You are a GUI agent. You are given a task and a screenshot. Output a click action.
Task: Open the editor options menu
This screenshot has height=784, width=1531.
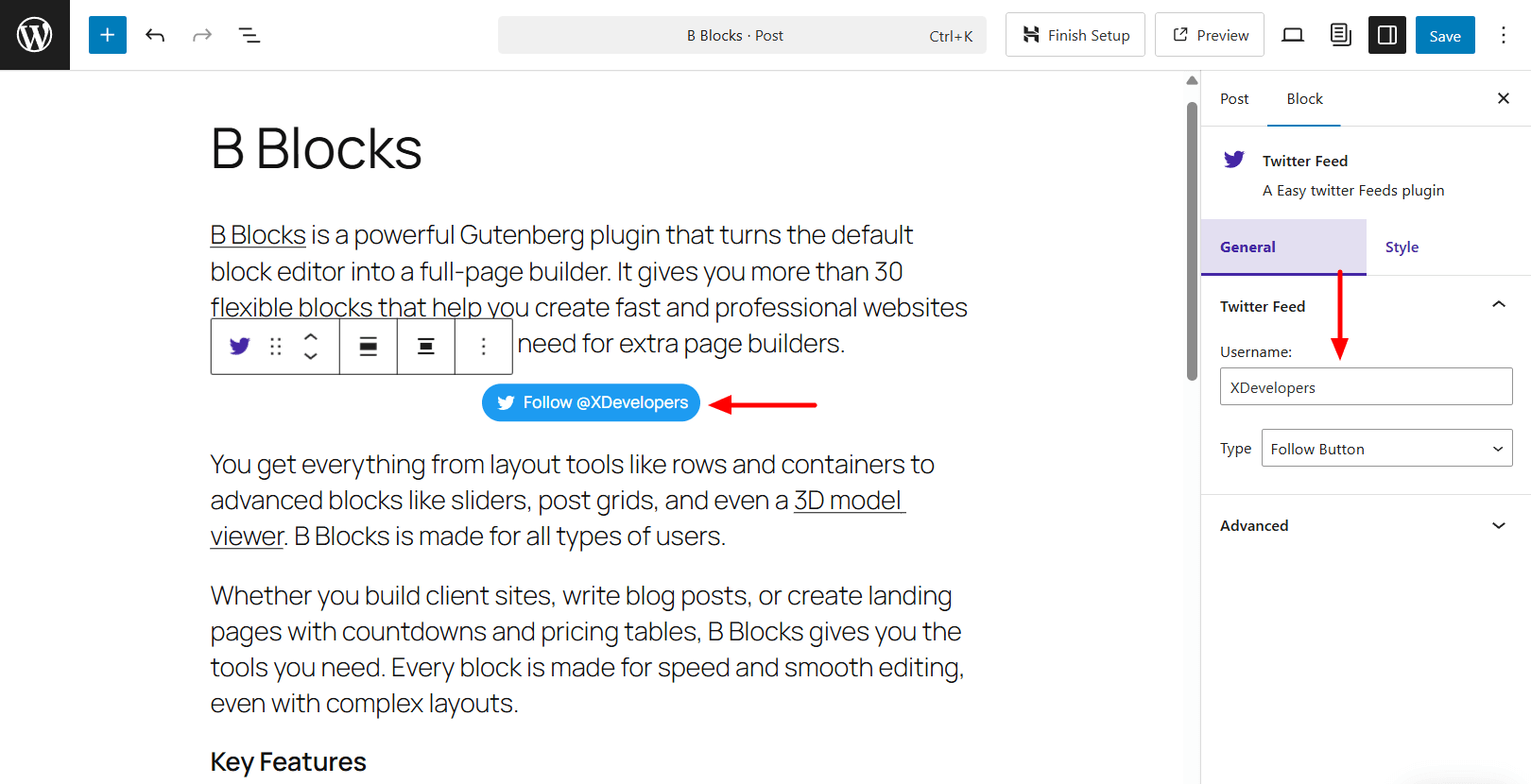1504,34
